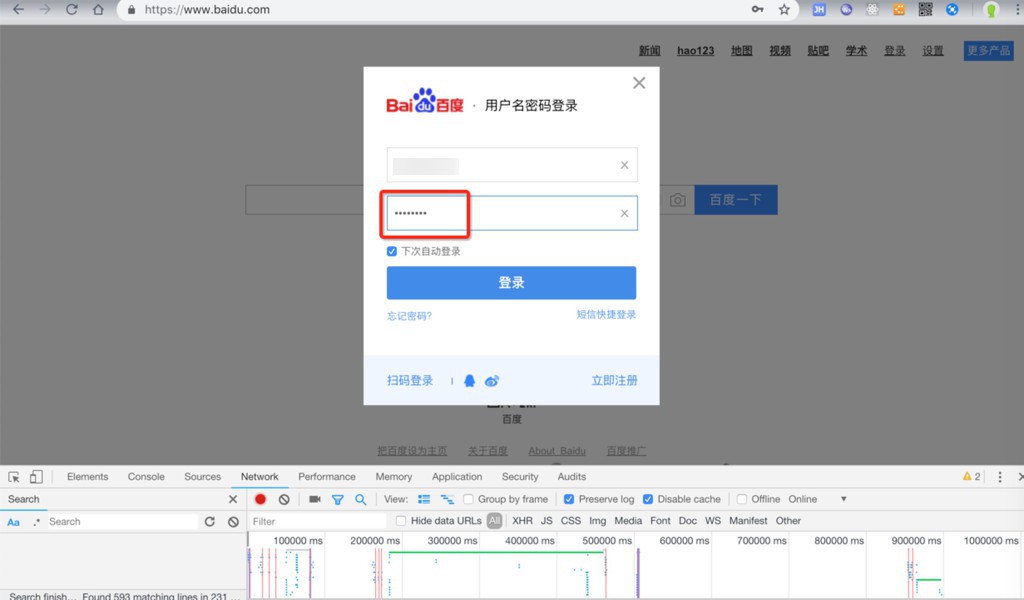Screen dimensions: 1024x600
Task: Toggle the regular expression search option
Action: (37, 522)
